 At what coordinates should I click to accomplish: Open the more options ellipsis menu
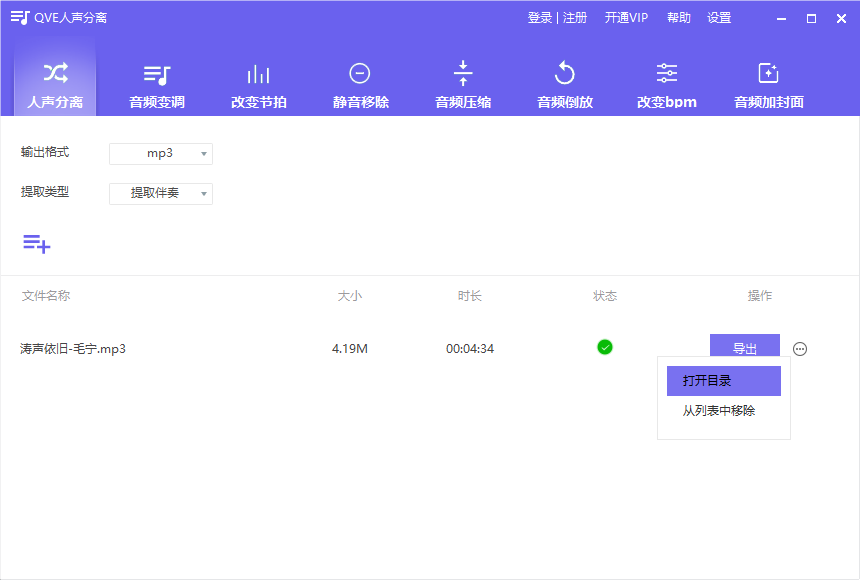(798, 347)
